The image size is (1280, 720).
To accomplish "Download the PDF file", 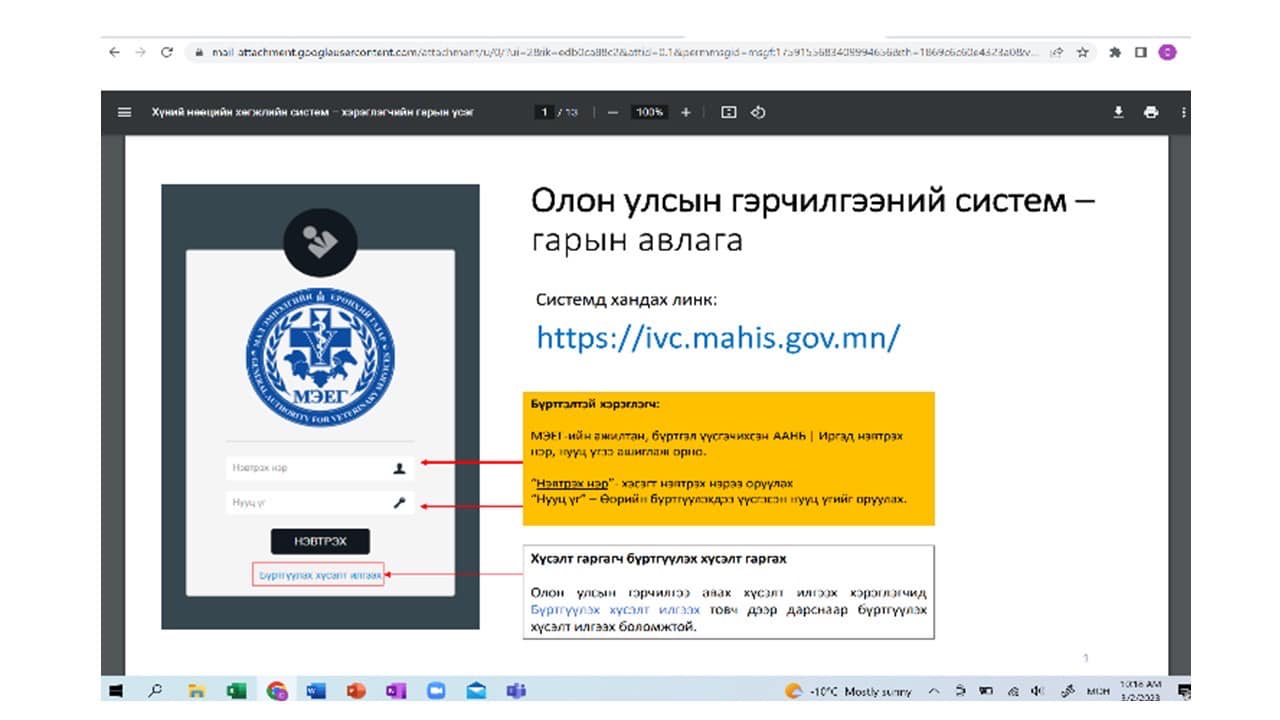I will [1119, 112].
